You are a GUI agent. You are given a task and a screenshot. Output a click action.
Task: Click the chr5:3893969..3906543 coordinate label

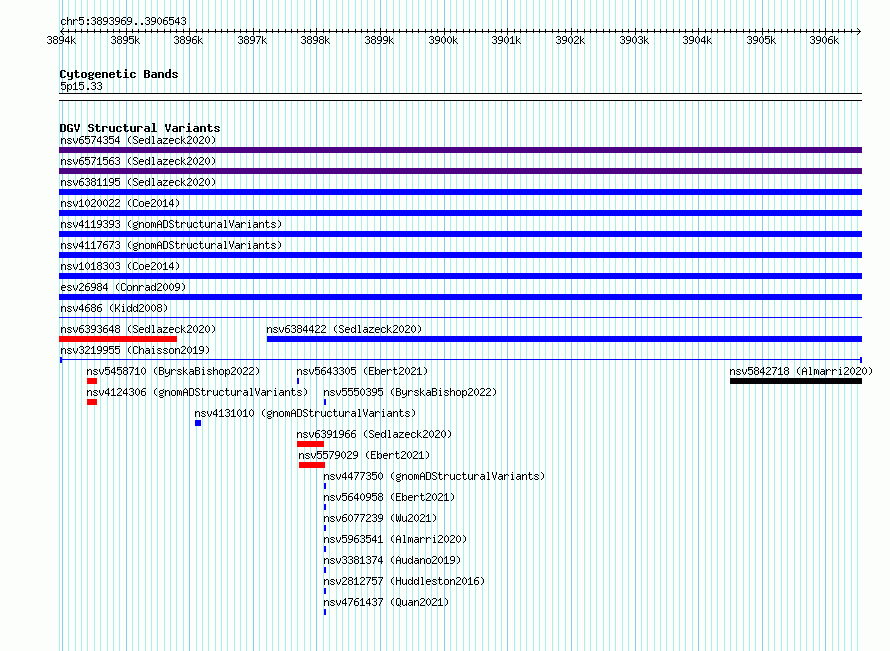[x=123, y=21]
